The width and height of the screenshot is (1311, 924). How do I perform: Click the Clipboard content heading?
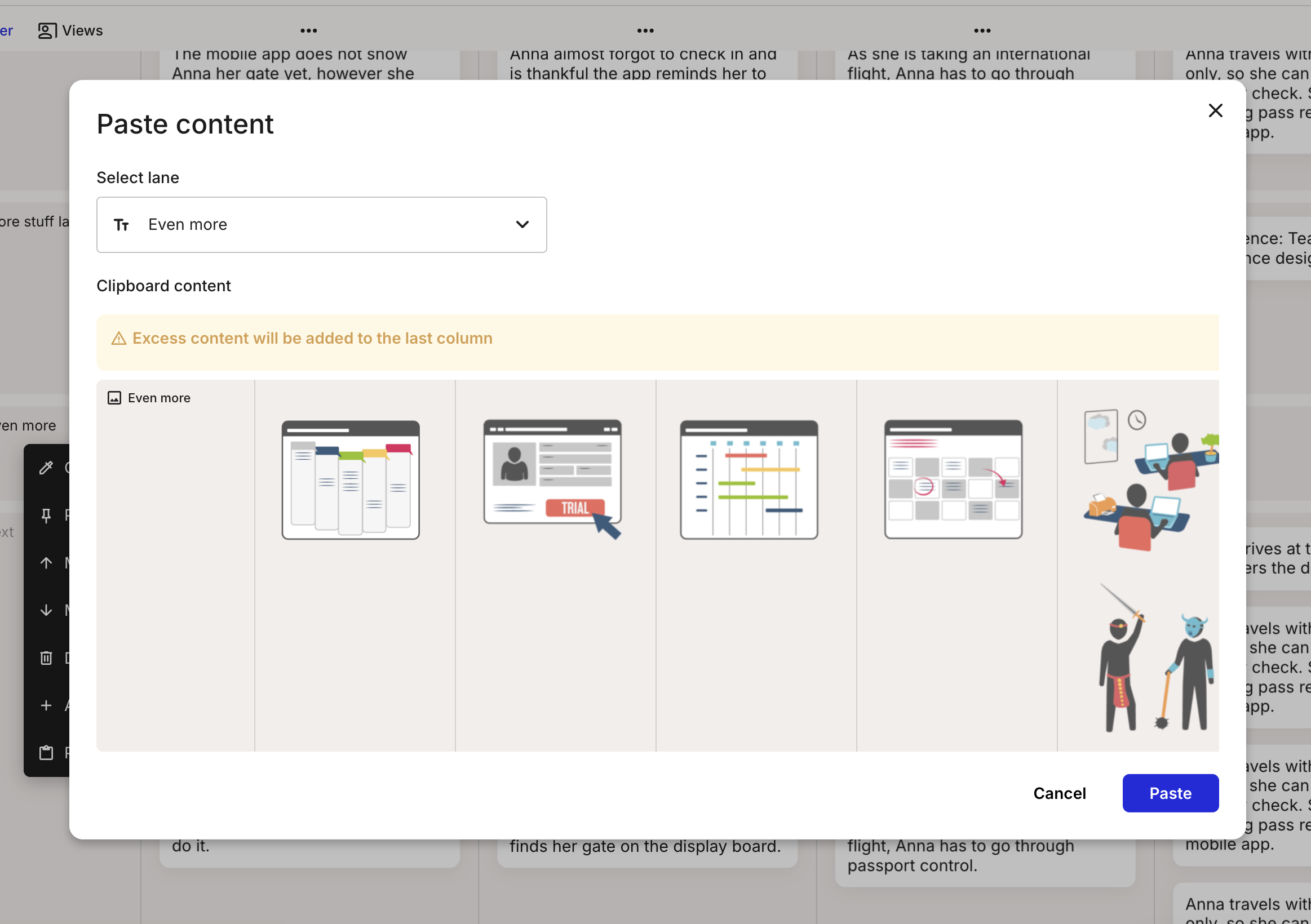tap(163, 286)
